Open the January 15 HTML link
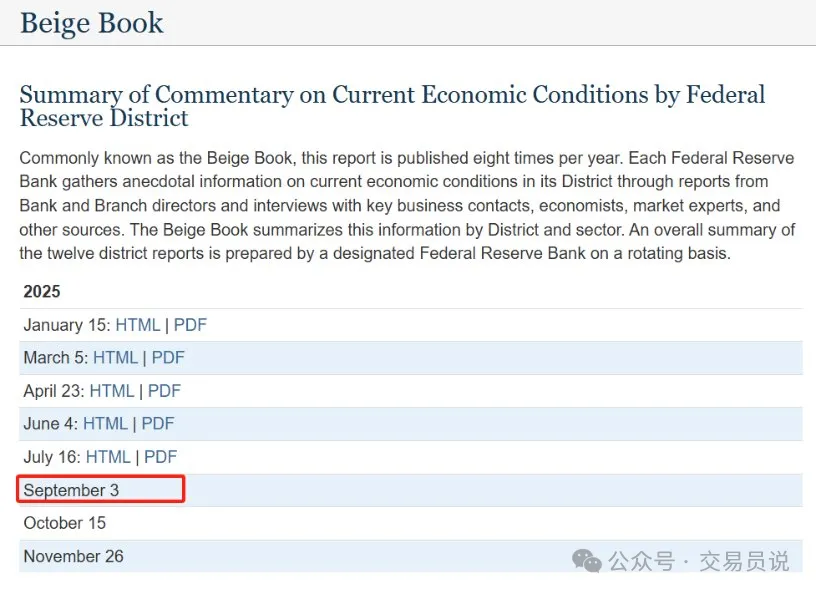 (x=138, y=325)
